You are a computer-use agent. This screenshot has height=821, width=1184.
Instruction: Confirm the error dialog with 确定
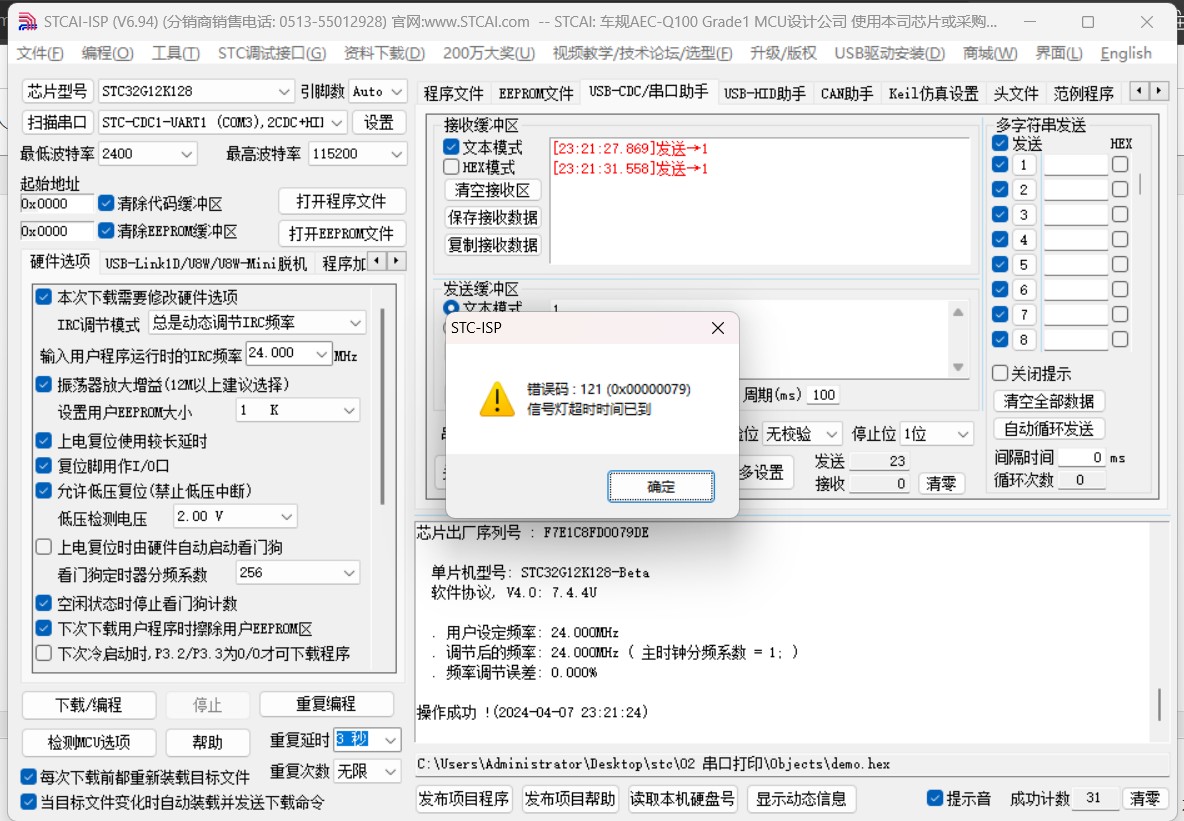(x=661, y=486)
